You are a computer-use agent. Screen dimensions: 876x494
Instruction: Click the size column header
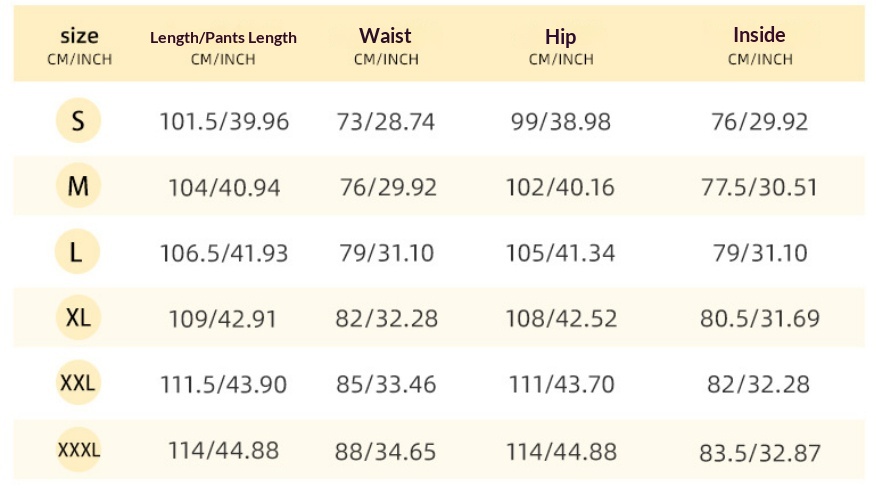pos(79,45)
